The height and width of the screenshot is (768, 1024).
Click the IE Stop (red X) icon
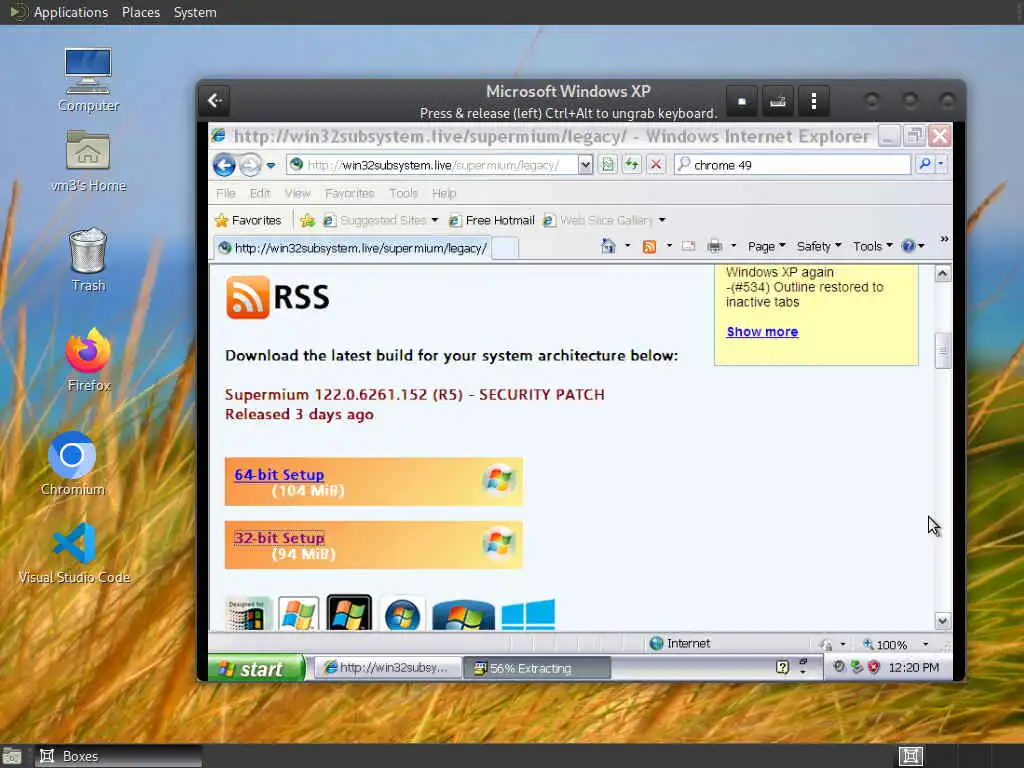click(656, 165)
